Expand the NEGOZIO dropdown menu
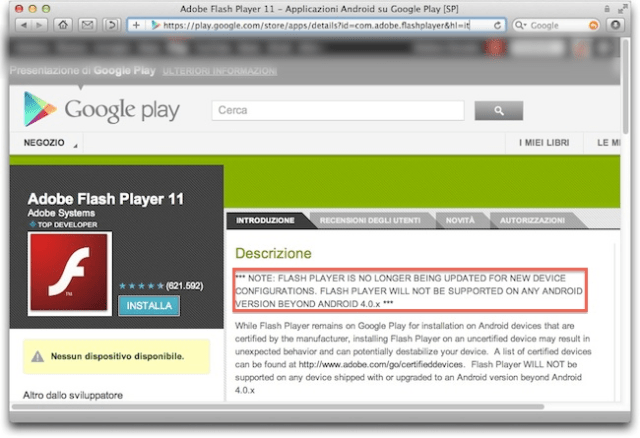640x438 pixels. [x=47, y=144]
